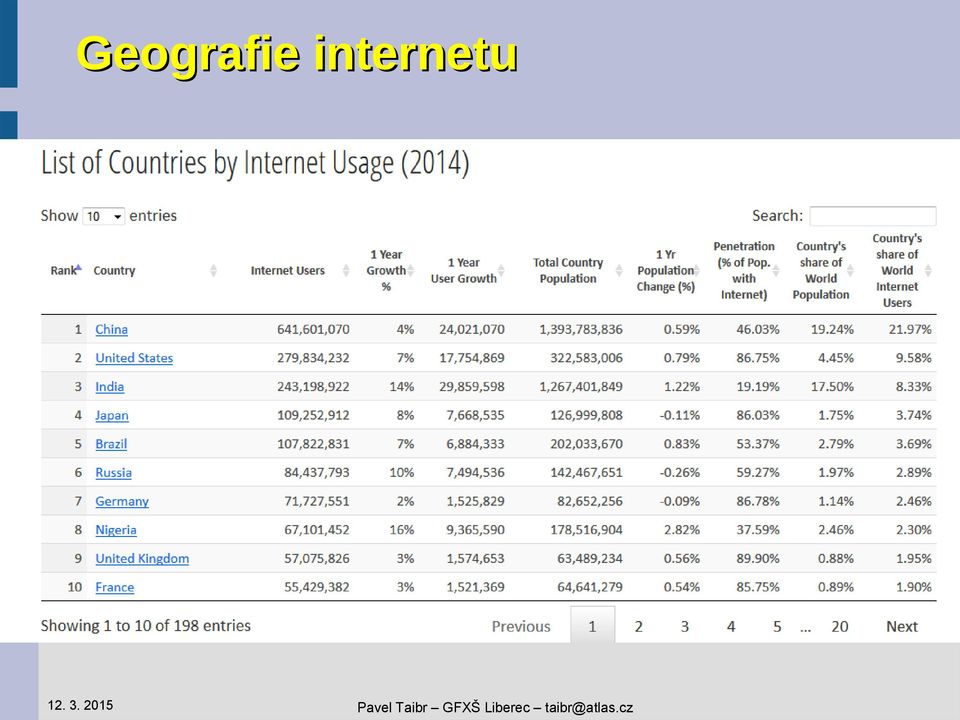
Task: Go to pagination page 5
Action: pyautogui.click(x=777, y=626)
